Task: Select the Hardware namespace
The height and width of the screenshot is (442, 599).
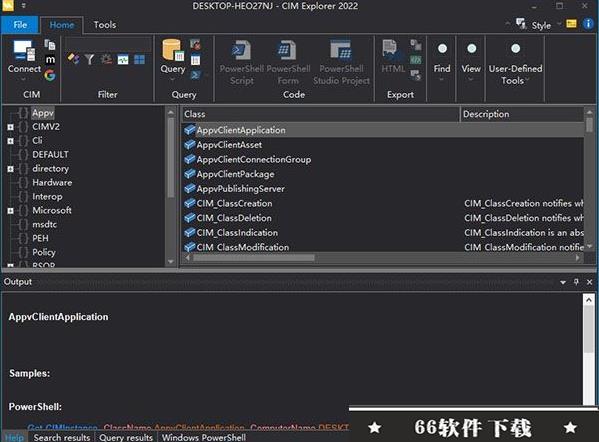Action: pyautogui.click(x=52, y=183)
